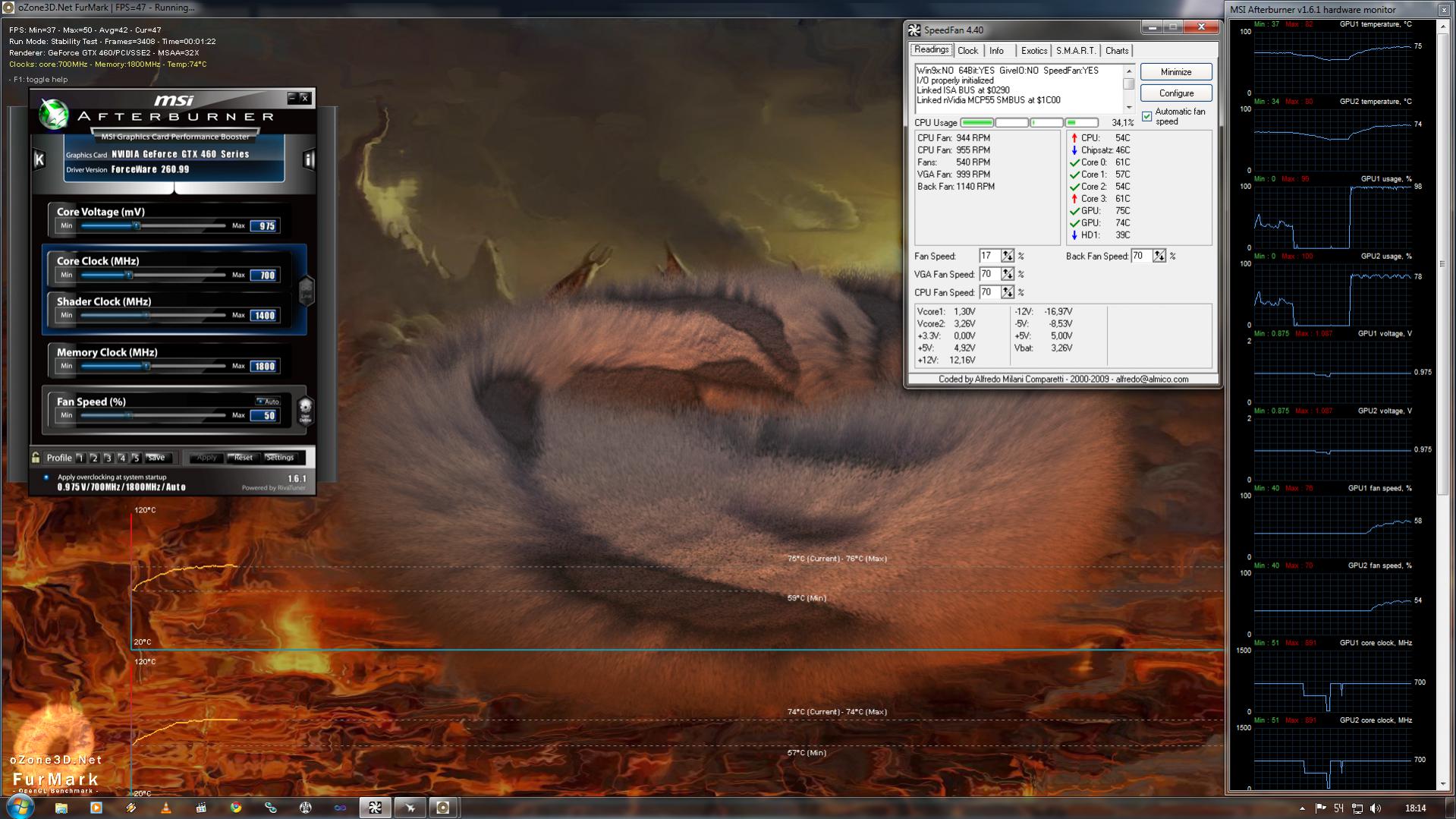Click the fan User Define gear icon
Viewport: 1456px width, 819px height.
(x=305, y=410)
